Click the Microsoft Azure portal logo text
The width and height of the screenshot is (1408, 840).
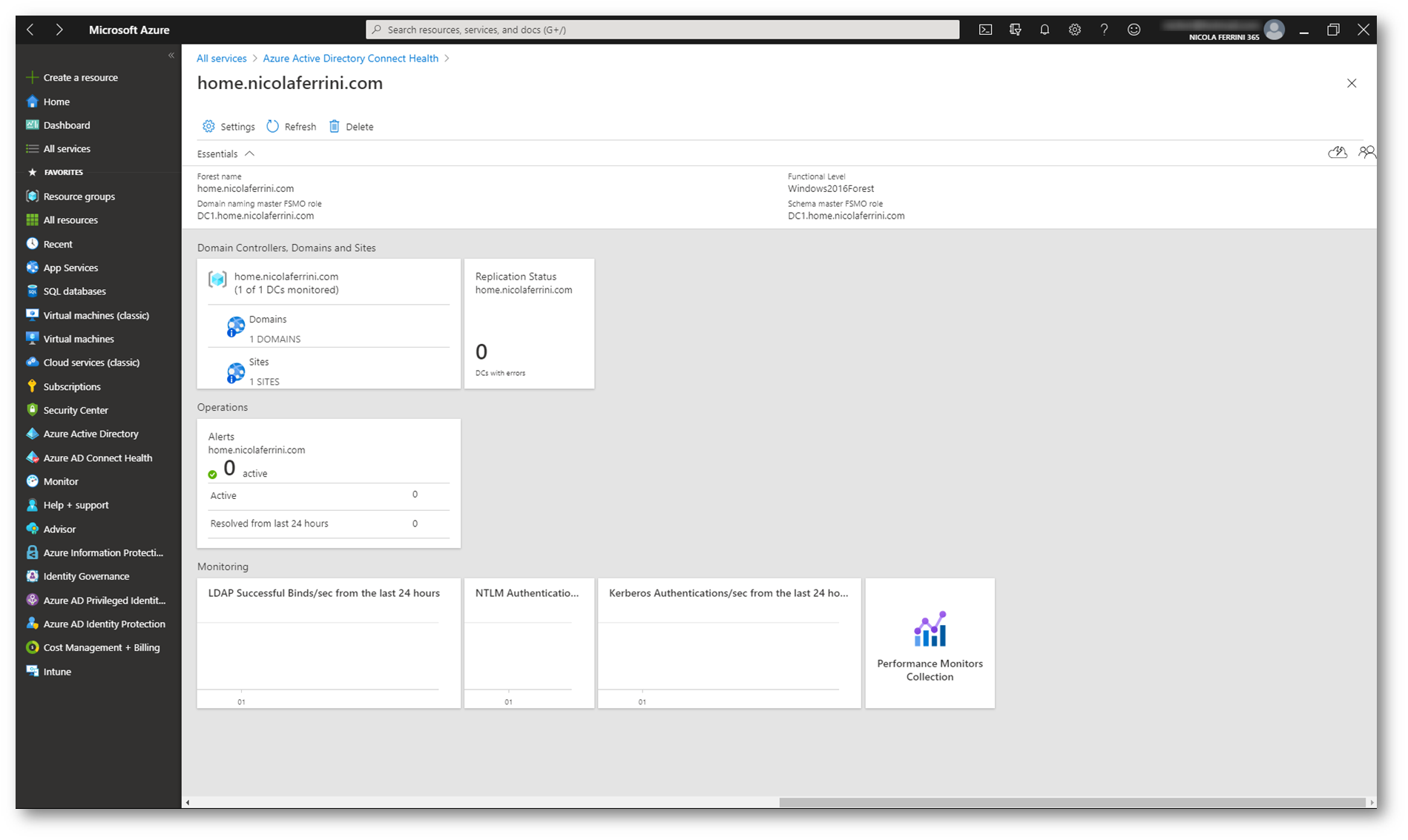(129, 30)
